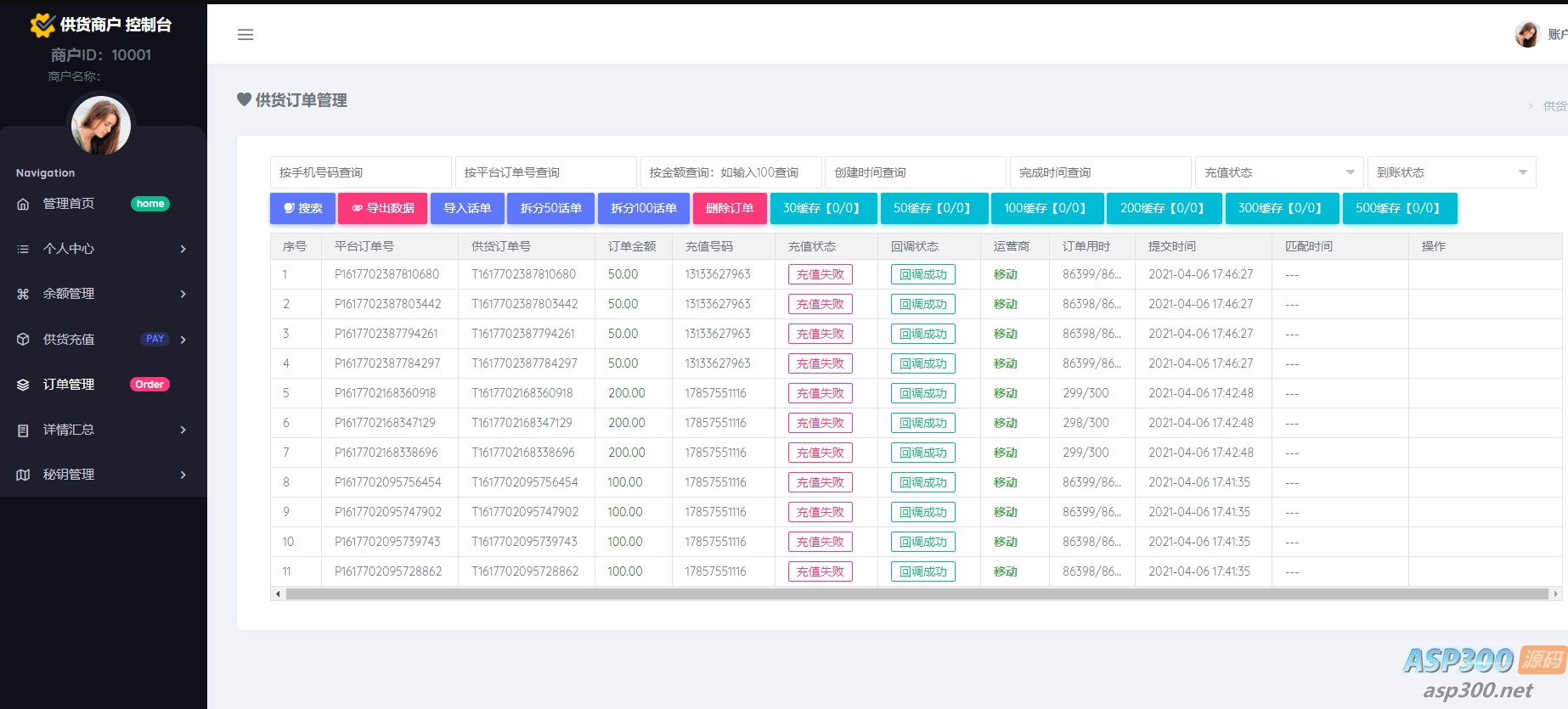Click the box icon beside 供货充值
The image size is (1568, 709).
pos(23,339)
